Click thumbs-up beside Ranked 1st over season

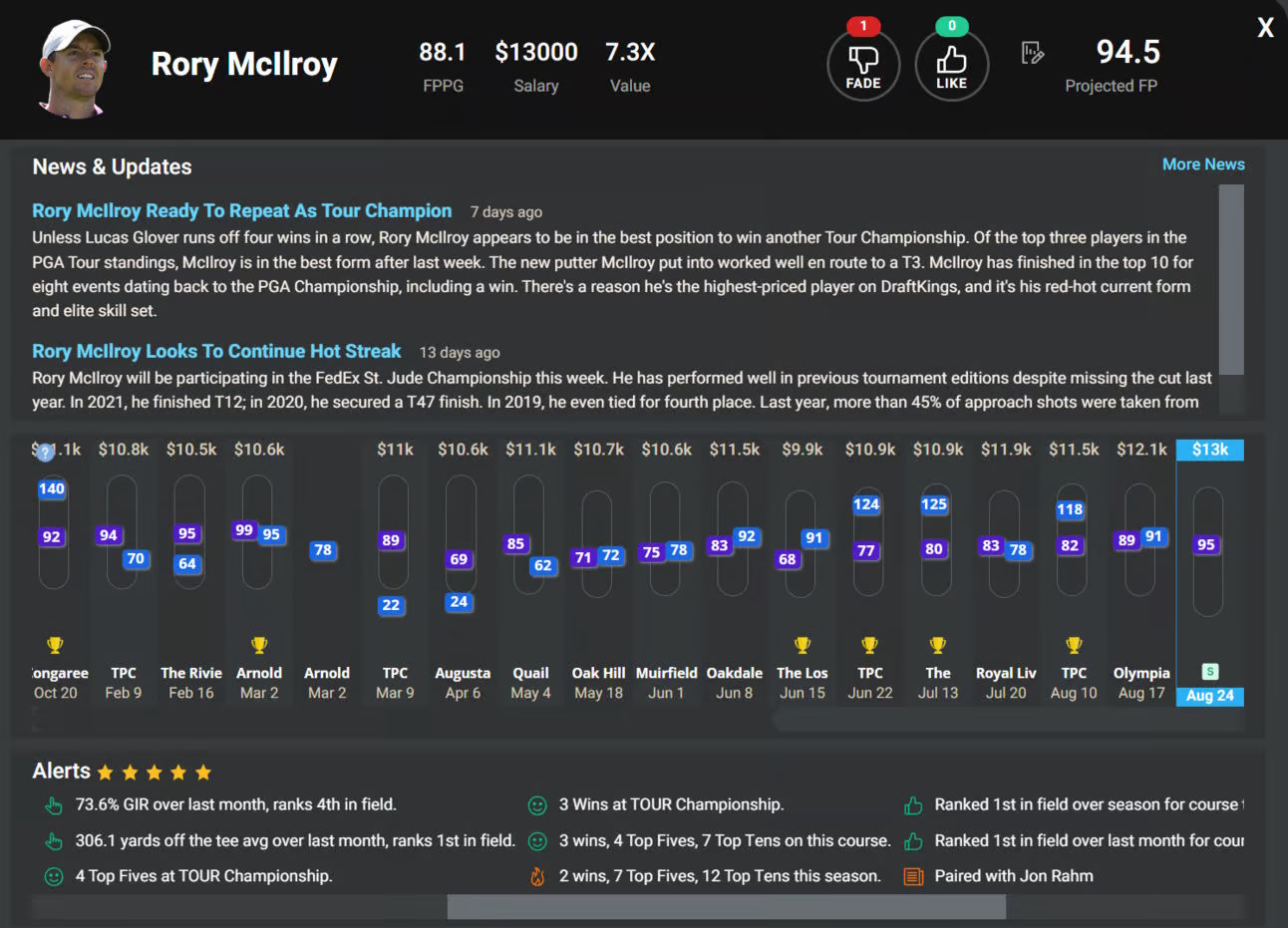913,805
